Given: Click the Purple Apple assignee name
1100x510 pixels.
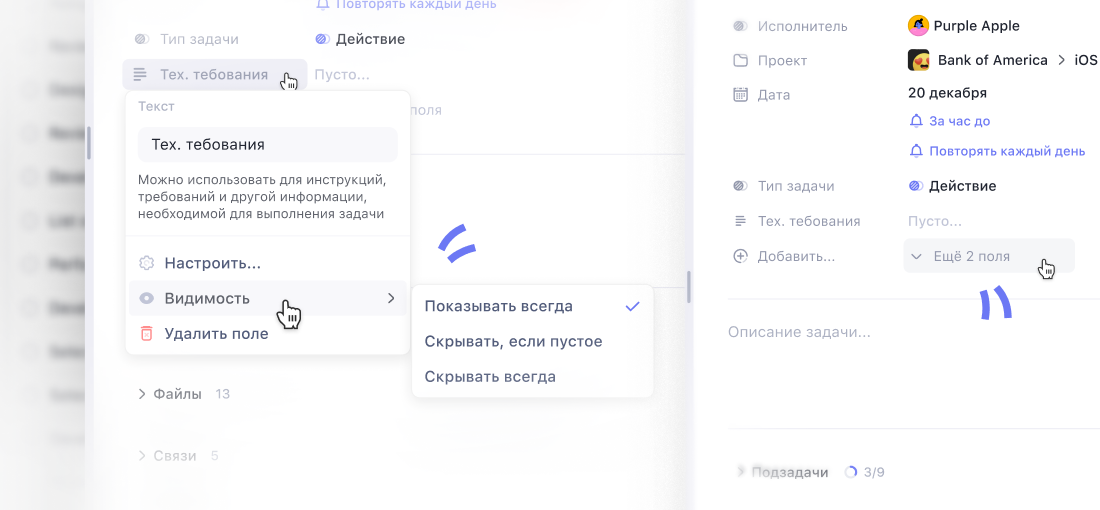Looking at the screenshot, I should click(x=977, y=26).
